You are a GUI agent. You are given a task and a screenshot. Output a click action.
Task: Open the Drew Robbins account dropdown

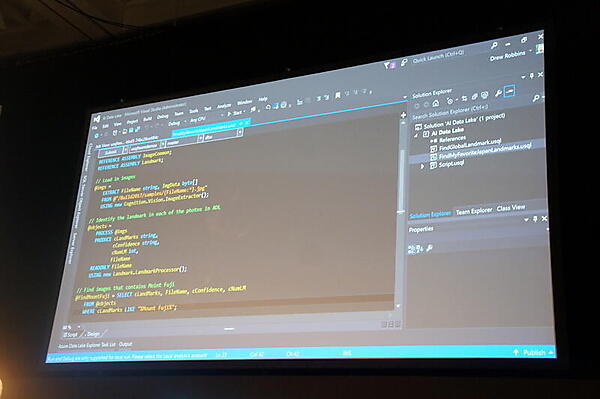[530, 51]
